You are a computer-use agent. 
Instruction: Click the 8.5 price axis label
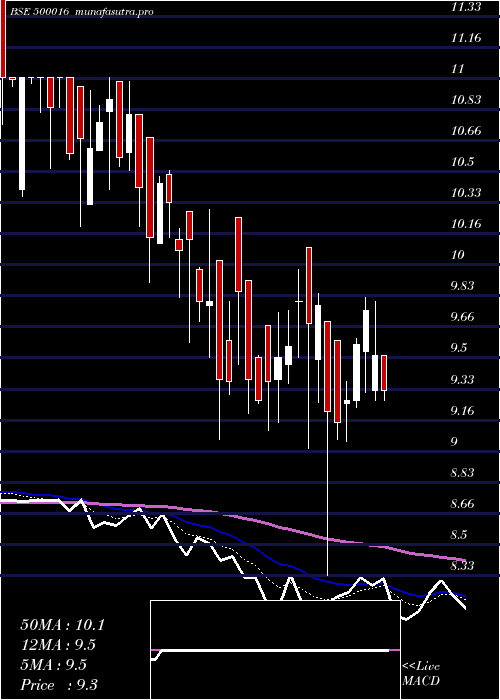(459, 535)
